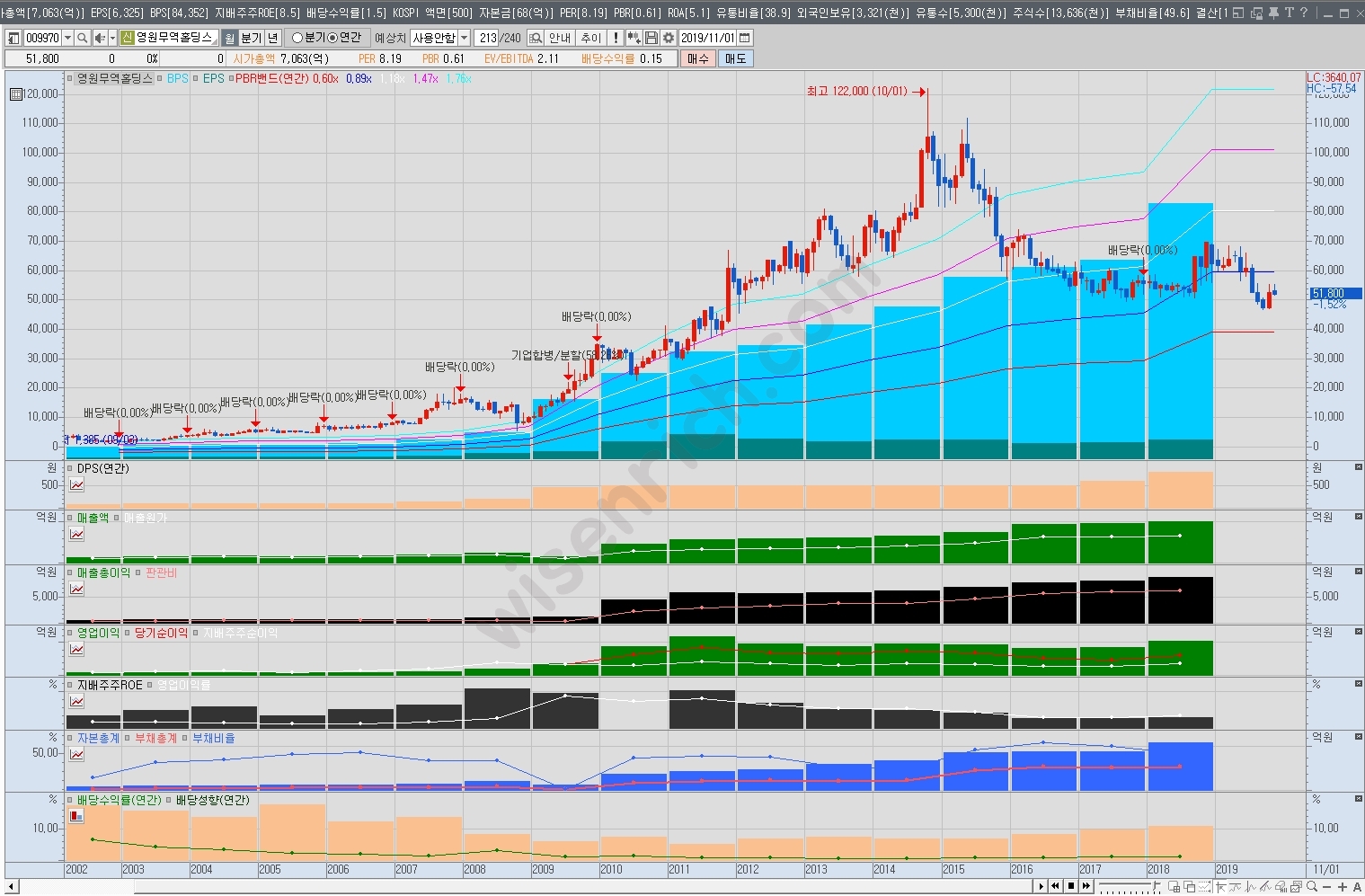Viewport: 1365px width, 896px height.
Task: Toggle the PBR밴드(연간) series marker
Action: click(x=230, y=79)
